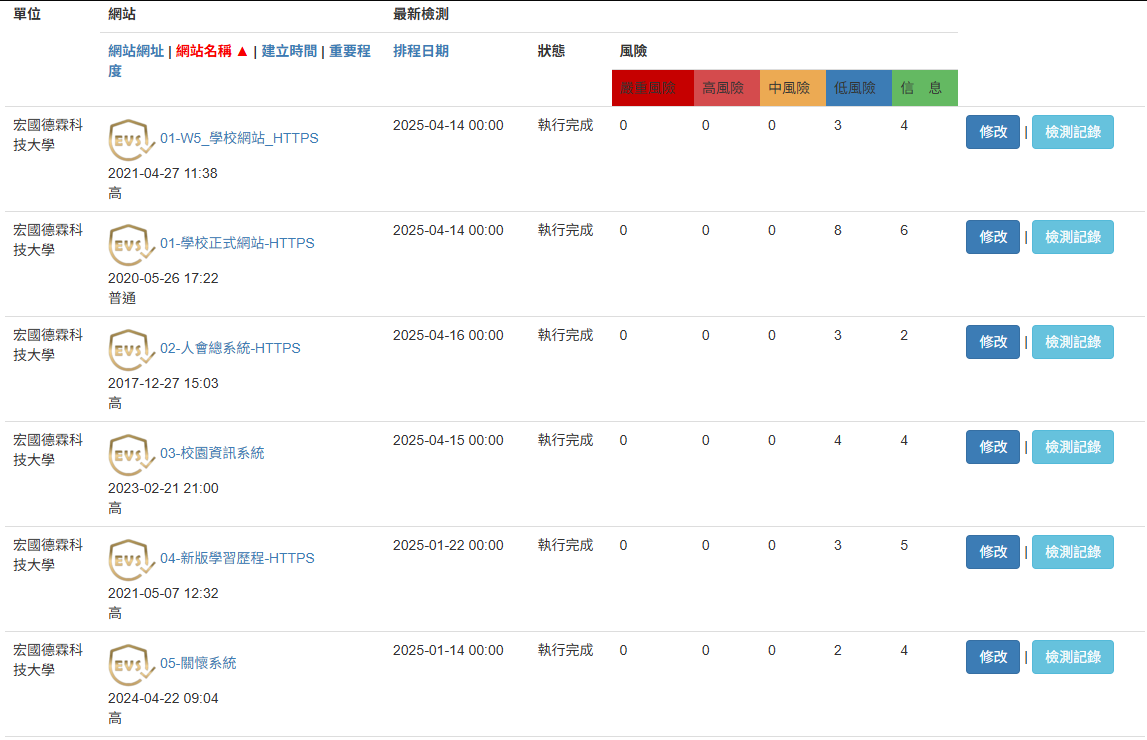Sort by 排程日期 header
The width and height of the screenshot is (1147, 740).
point(421,51)
